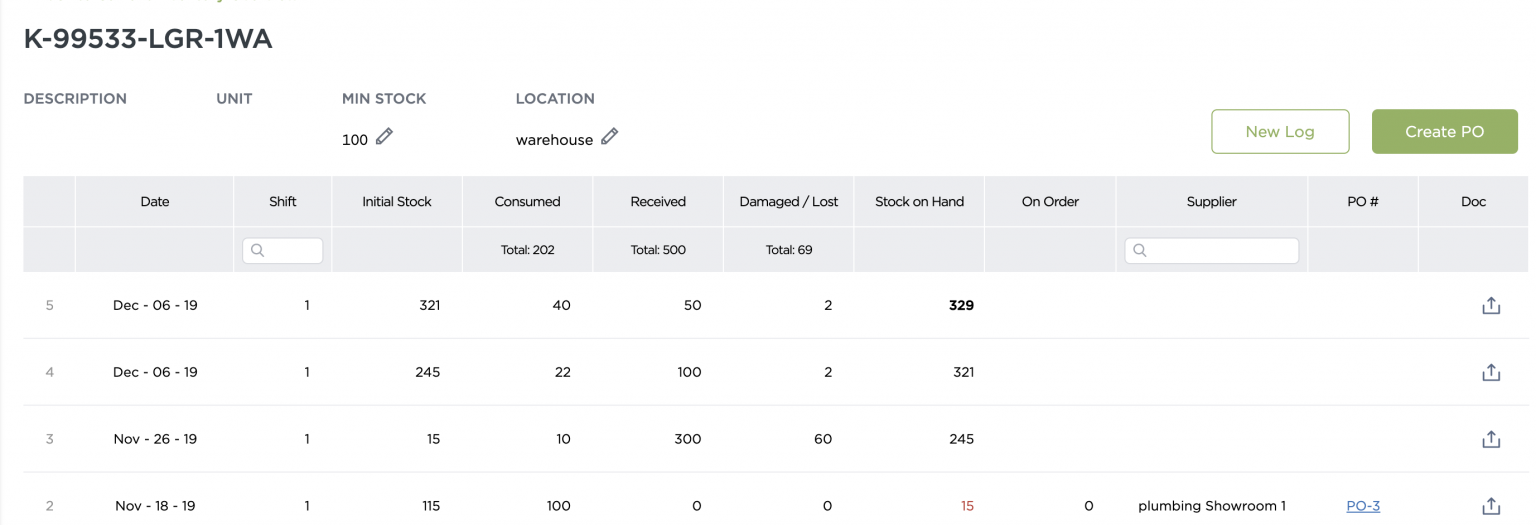1536x525 pixels.
Task: Click the search icon in Shift filter
Action: (x=257, y=251)
